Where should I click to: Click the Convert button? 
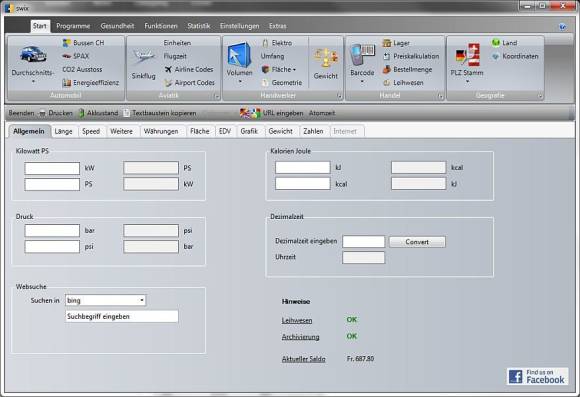coord(417,242)
